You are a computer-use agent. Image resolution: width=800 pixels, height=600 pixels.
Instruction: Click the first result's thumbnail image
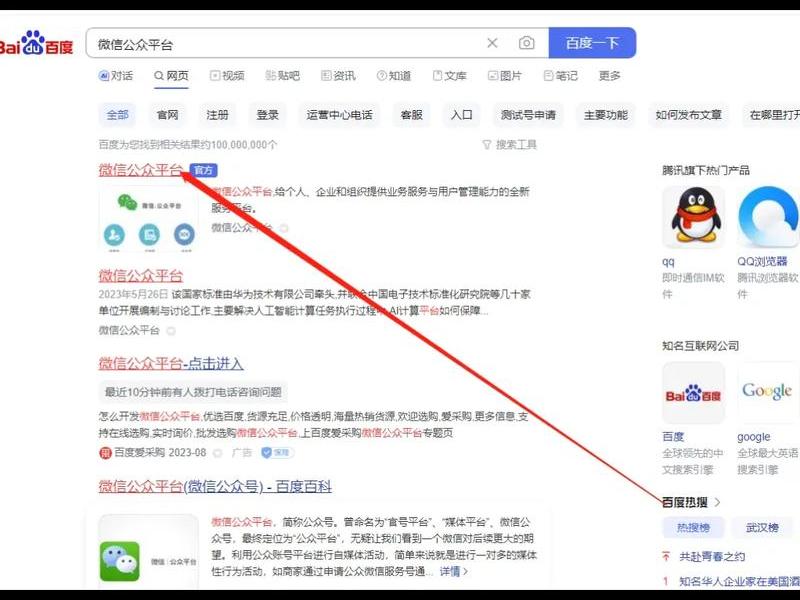tap(148, 219)
